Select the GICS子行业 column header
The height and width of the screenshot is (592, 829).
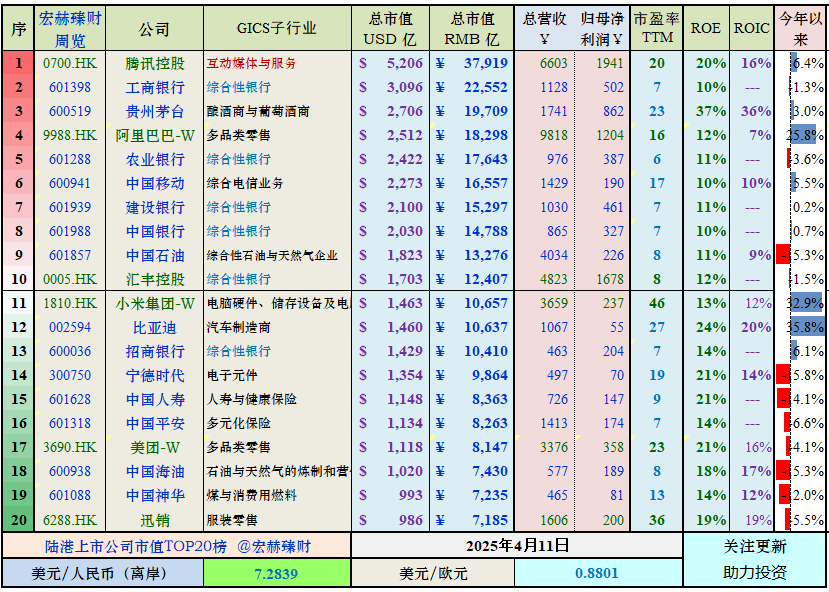[x=277, y=29]
